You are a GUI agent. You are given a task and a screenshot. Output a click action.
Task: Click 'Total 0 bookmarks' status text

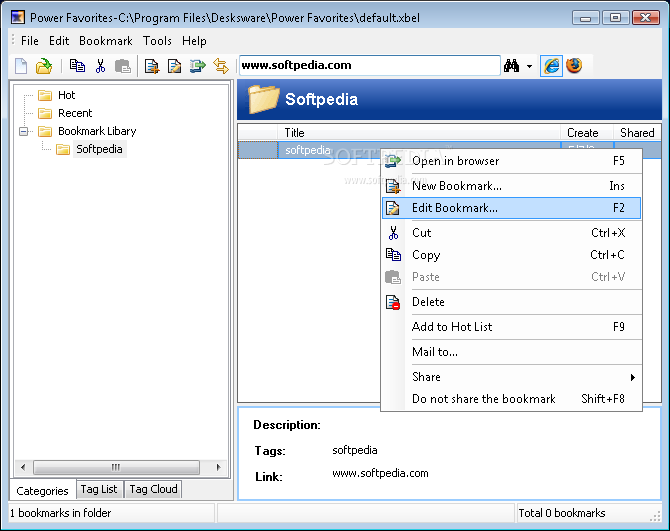click(562, 513)
